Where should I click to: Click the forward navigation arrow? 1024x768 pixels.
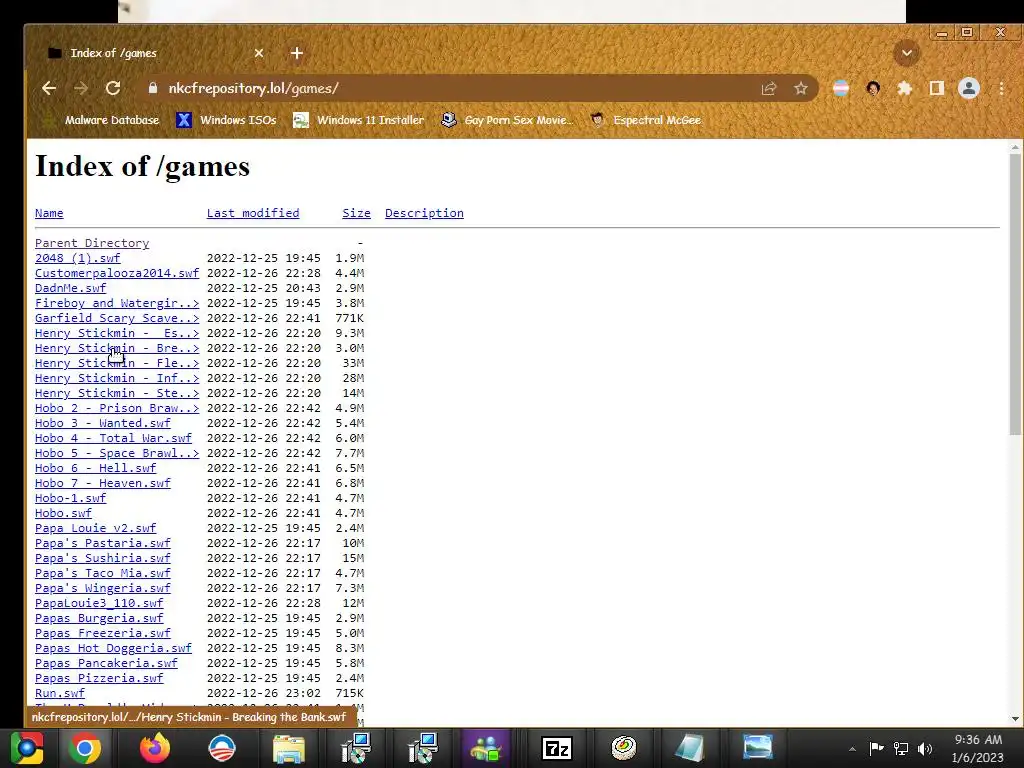(81, 88)
